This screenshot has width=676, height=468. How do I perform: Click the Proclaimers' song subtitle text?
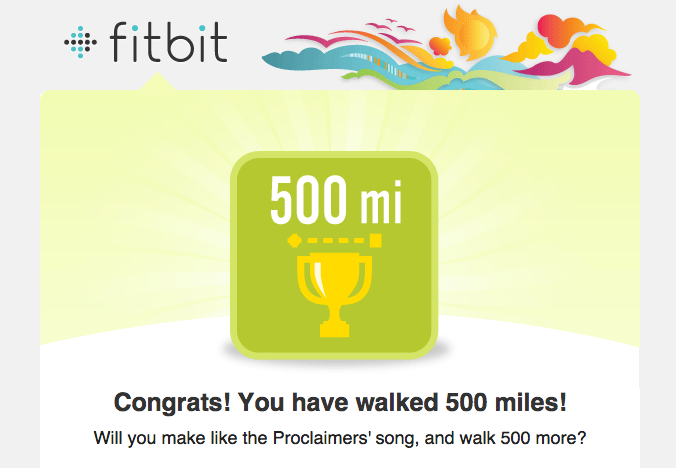tap(339, 438)
